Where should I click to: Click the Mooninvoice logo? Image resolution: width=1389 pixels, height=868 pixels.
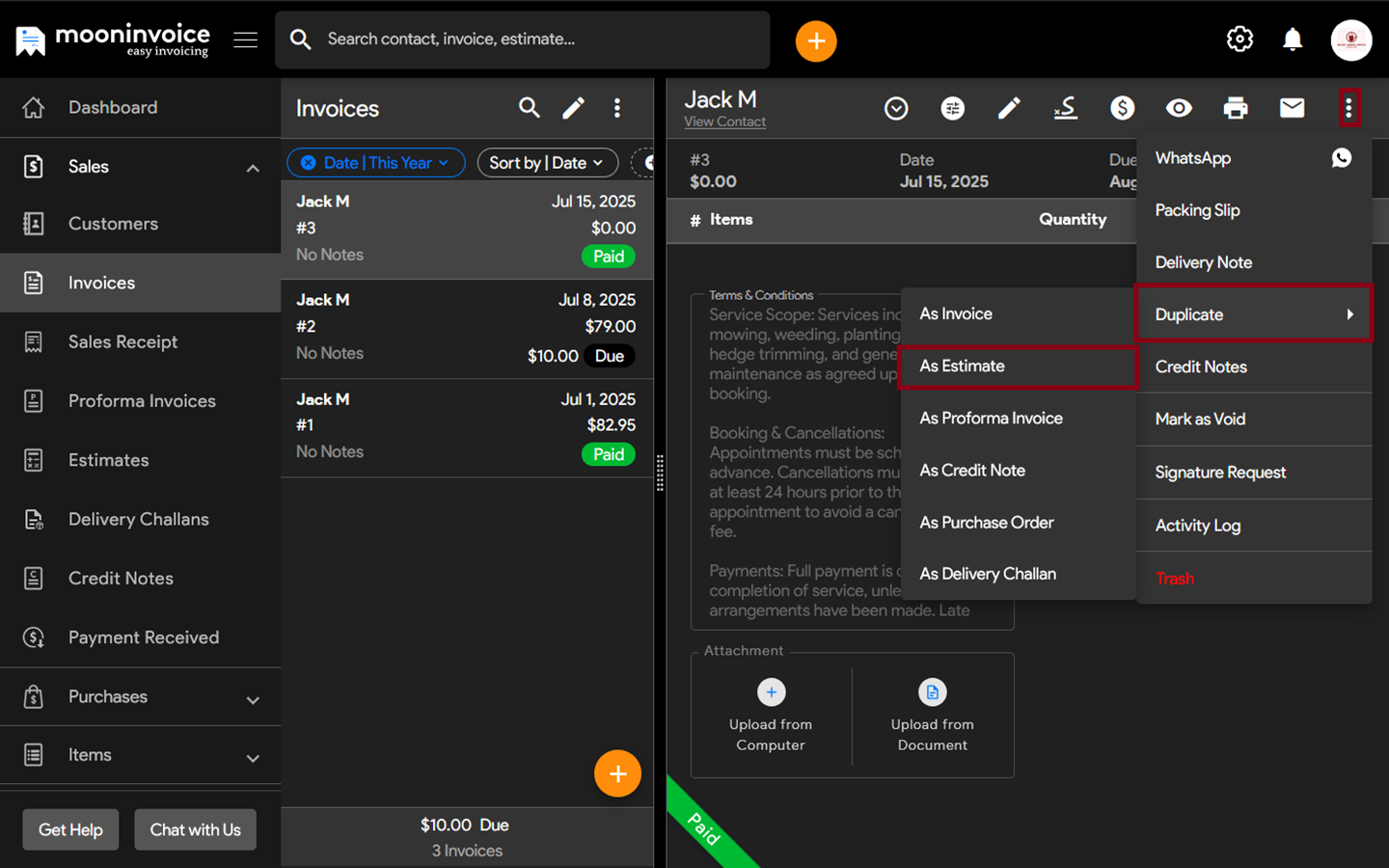click(113, 41)
